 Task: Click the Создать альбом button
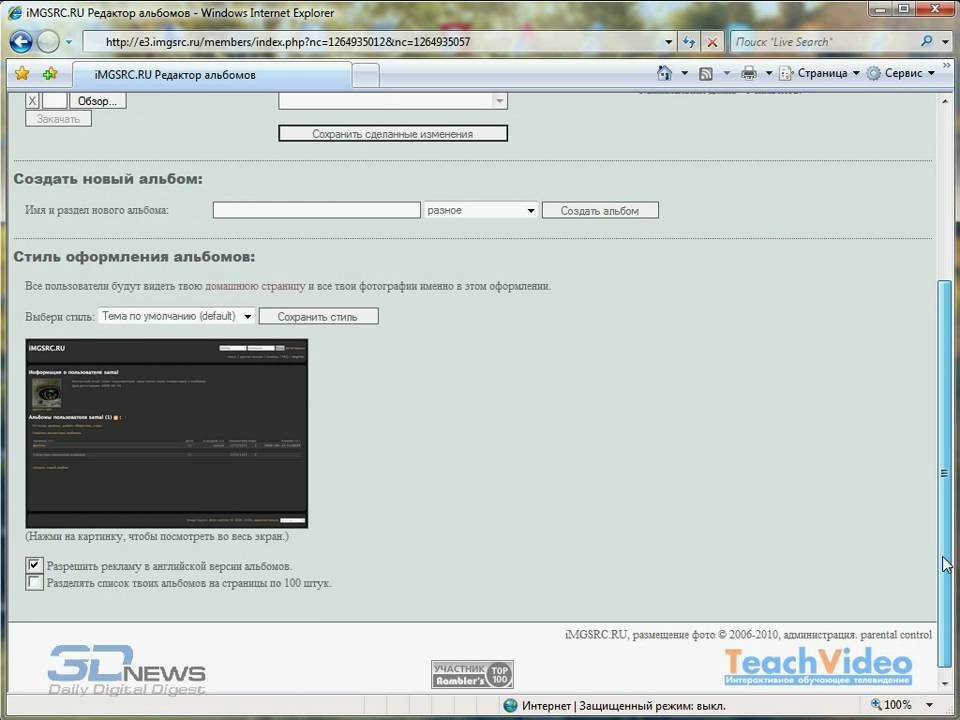[x=599, y=210]
